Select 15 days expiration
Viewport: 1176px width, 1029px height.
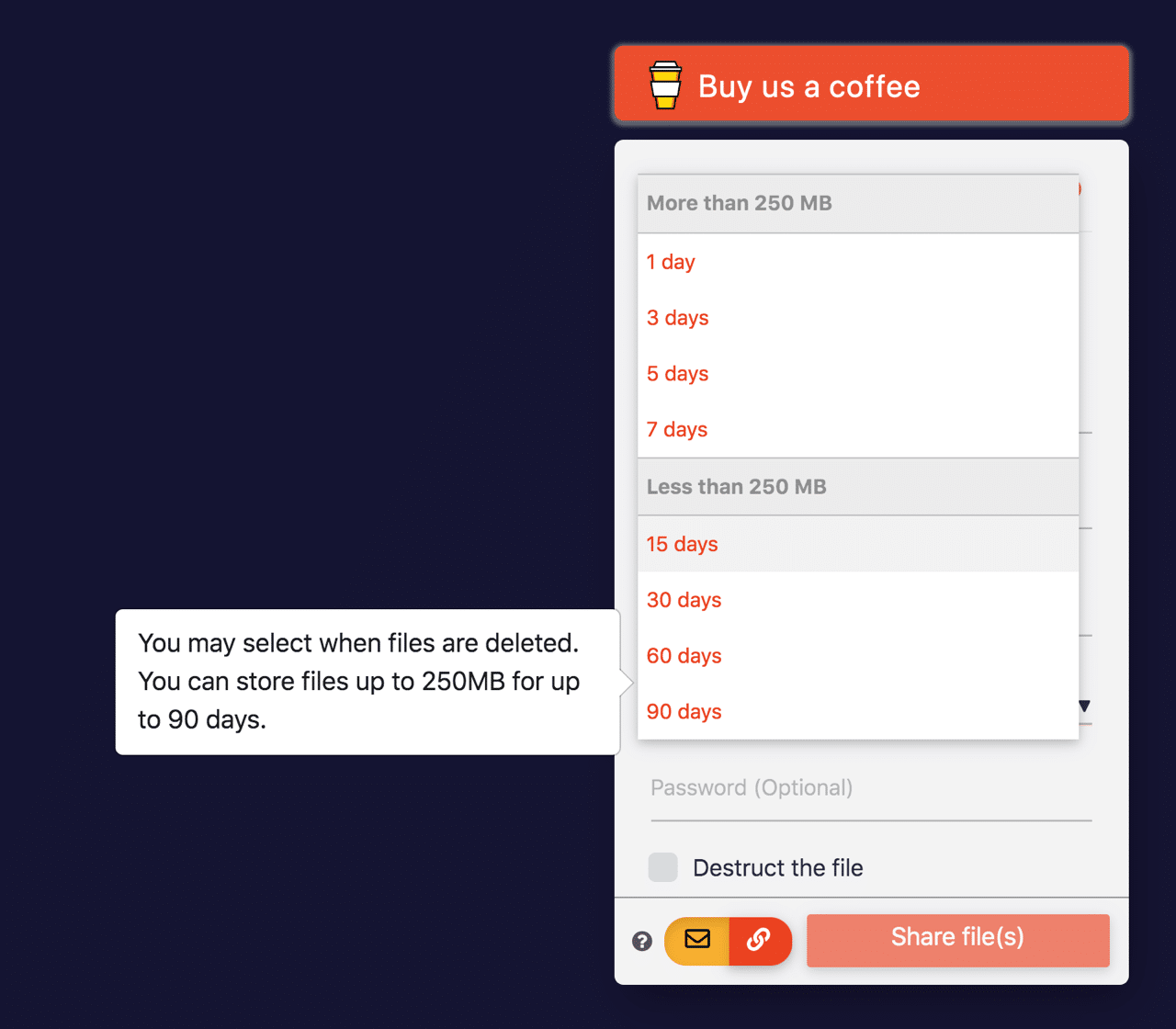683,544
